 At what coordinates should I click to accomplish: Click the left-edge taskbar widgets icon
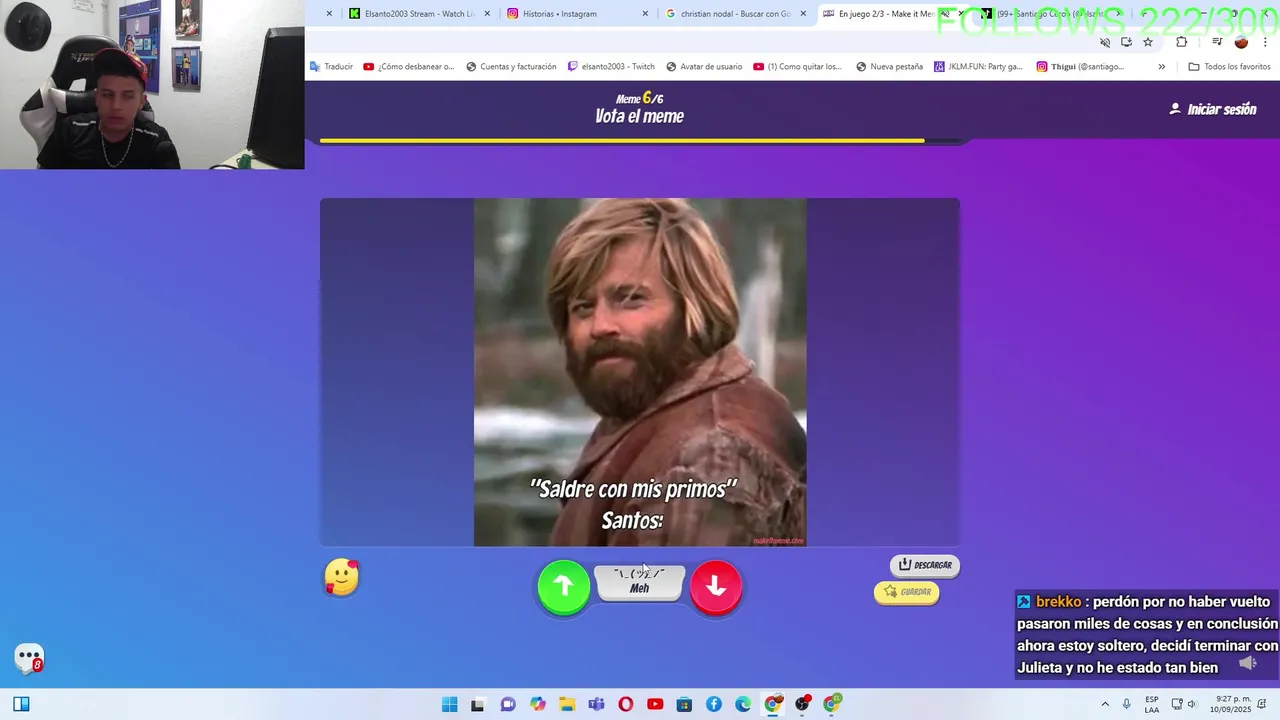tap(21, 704)
